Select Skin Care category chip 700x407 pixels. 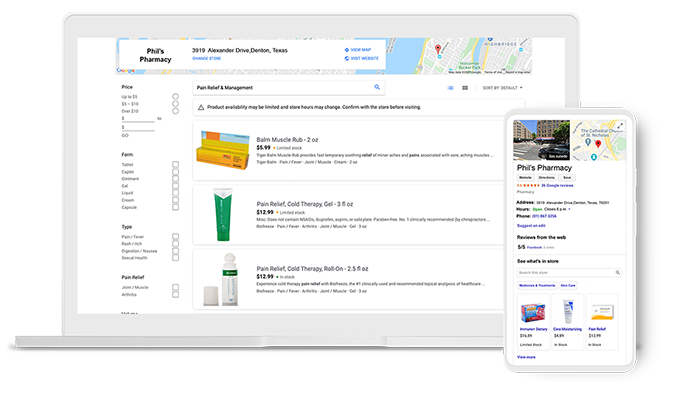[568, 285]
